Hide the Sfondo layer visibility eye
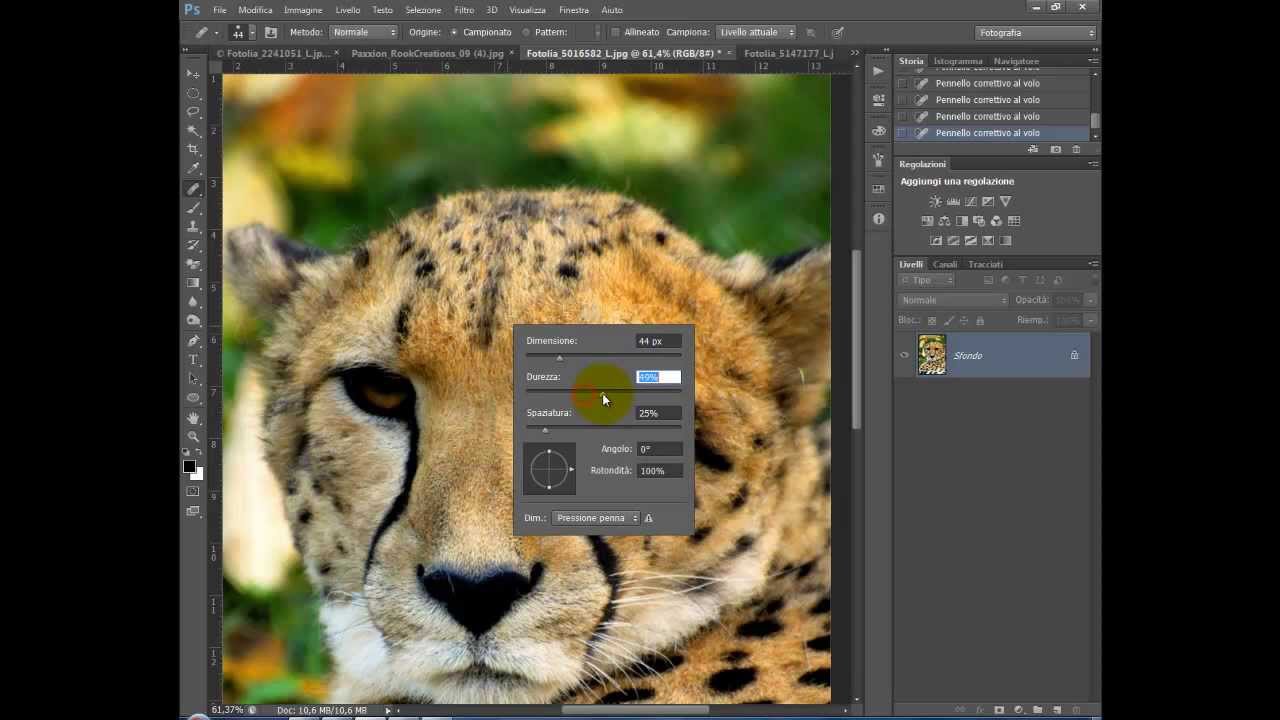 coord(905,355)
